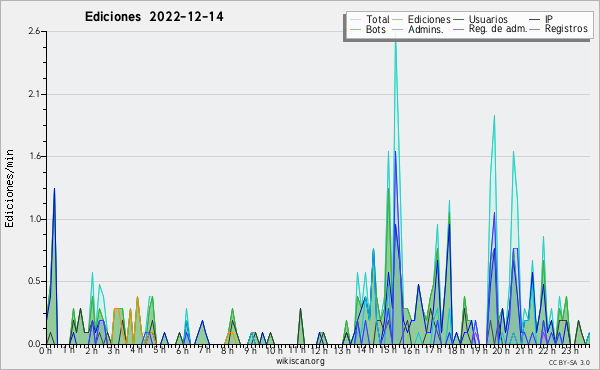The image size is (600, 370).
Task: Click the 'Ediciones/min' y-axis label
Action: [9, 188]
